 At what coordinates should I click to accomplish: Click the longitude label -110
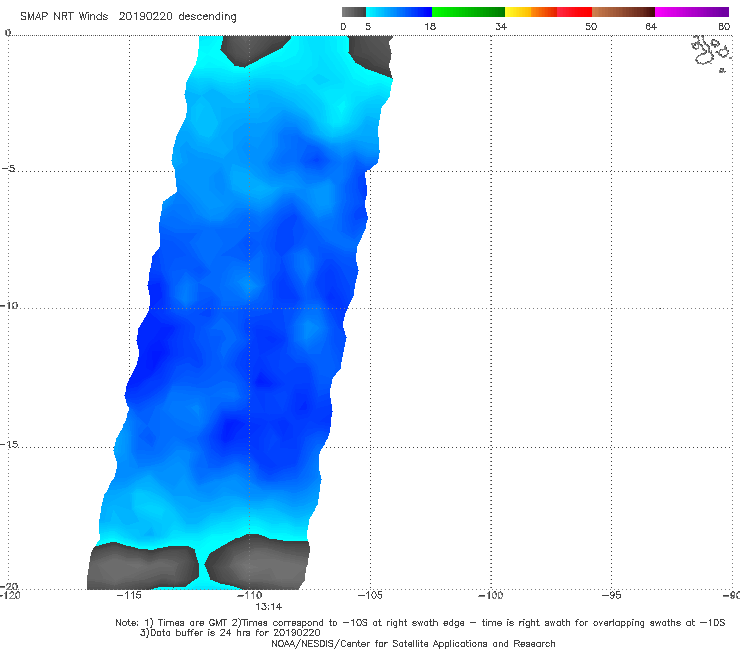click(x=249, y=595)
